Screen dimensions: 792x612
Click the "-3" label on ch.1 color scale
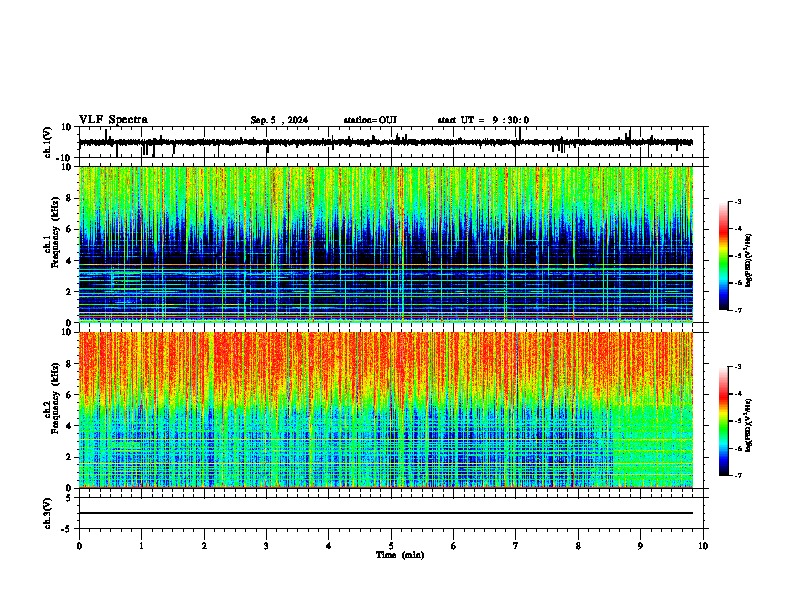coord(737,202)
